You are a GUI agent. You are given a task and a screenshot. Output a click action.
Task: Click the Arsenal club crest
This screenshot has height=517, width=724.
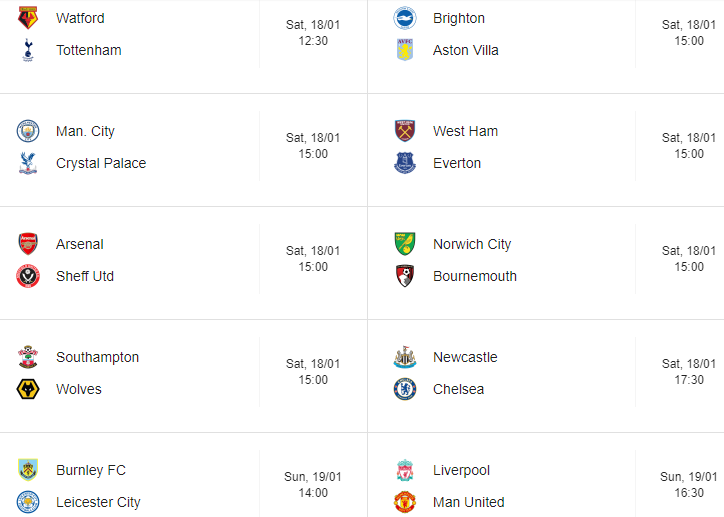[28, 244]
